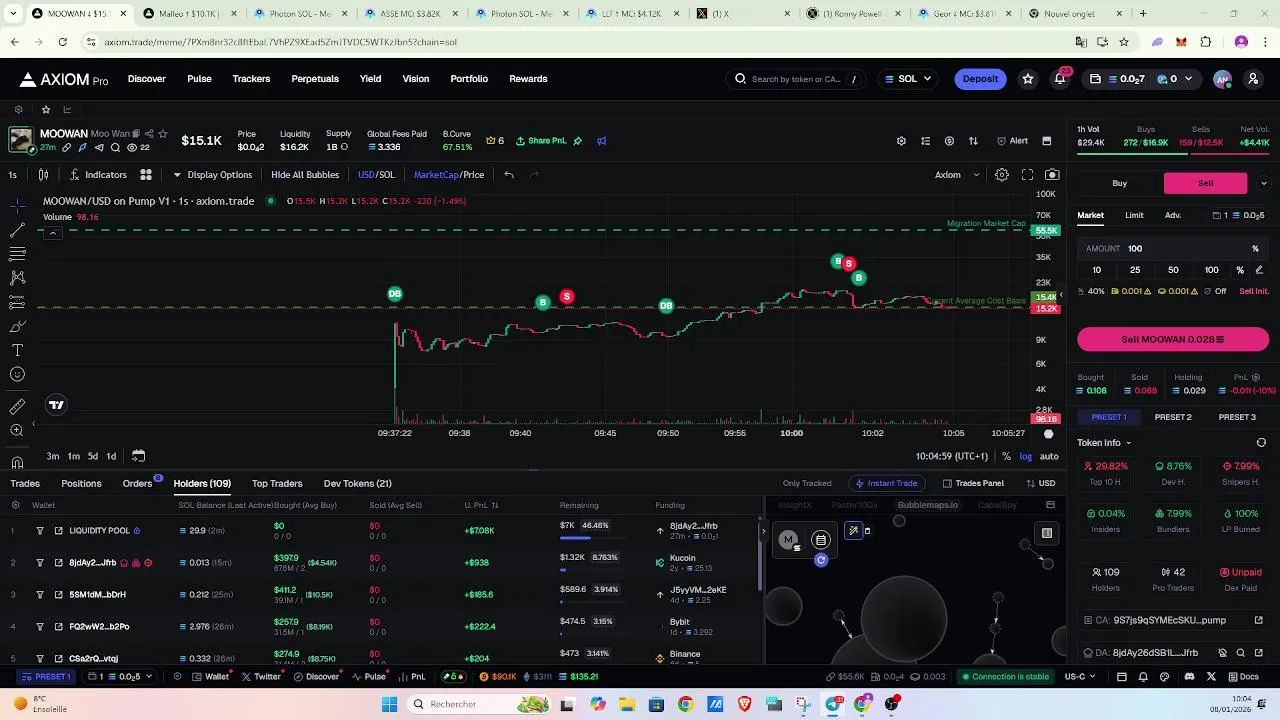Viewport: 1280px width, 720px height.
Task: Open the dollar circle icon in token toolbar
Action: tap(949, 141)
